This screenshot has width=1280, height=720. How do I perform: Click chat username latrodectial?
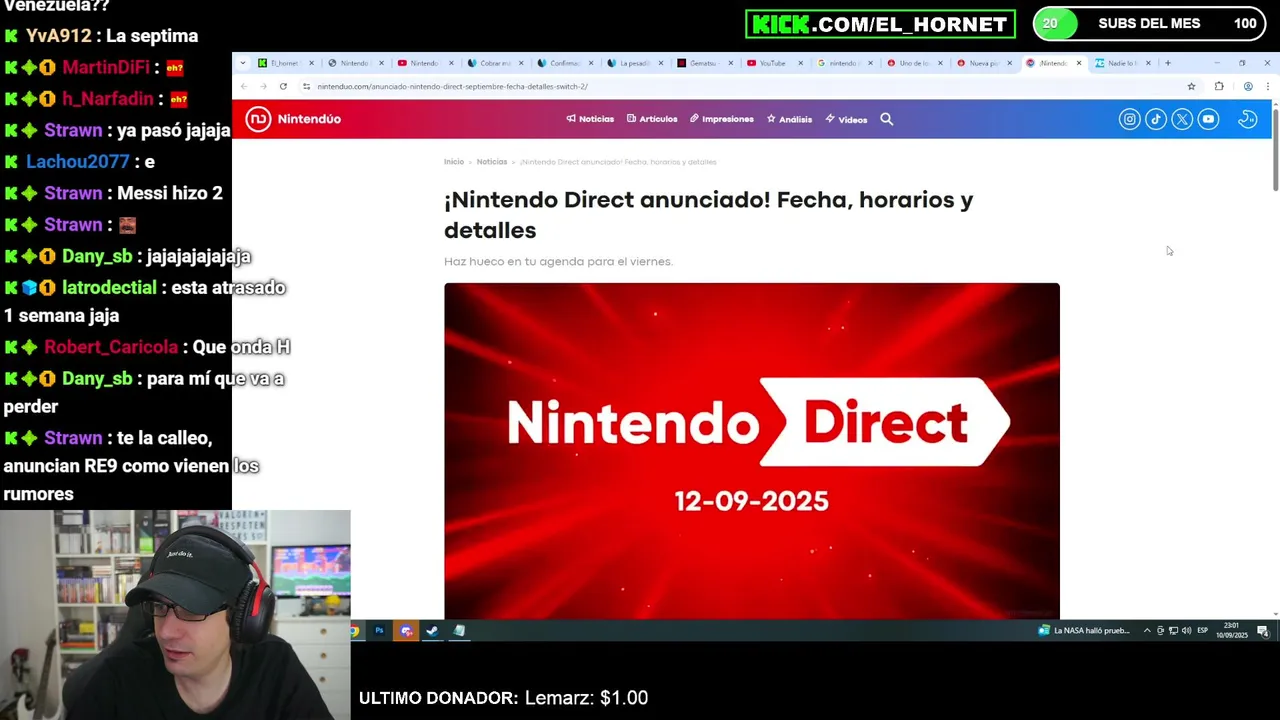pos(109,288)
